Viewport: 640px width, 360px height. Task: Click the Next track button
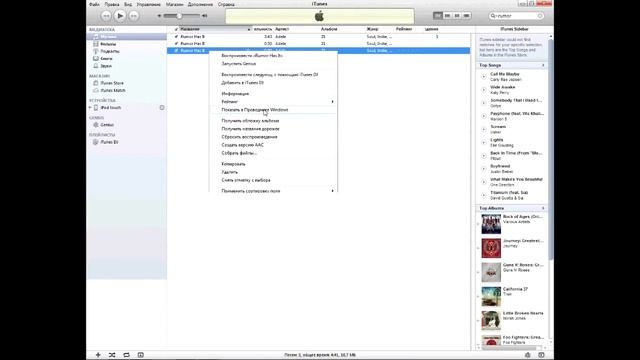coord(133,16)
